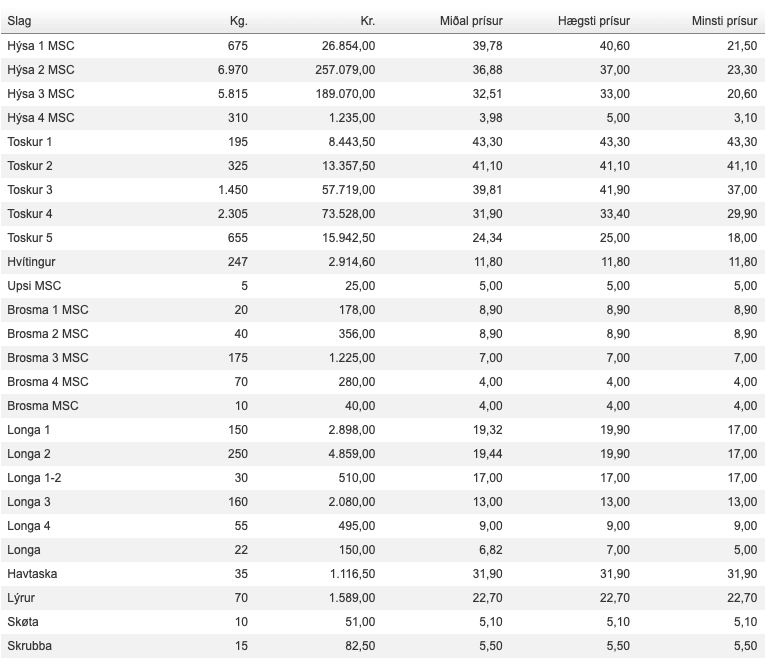Image resolution: width=774 pixels, height=667 pixels.
Task: Click the Skrubba row label
Action: coord(29,646)
